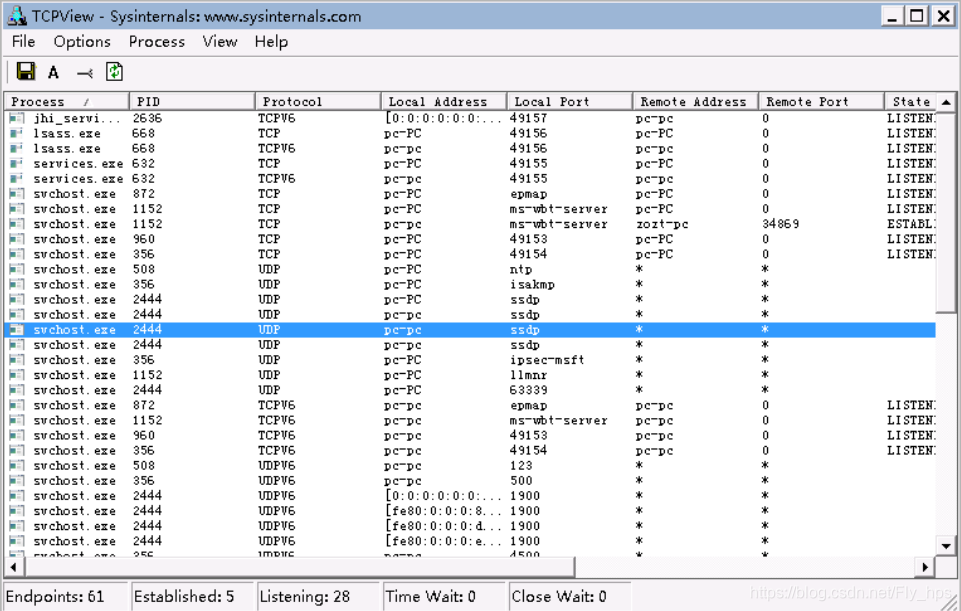Click icon of svchost.exe ntp row
The height and width of the screenshot is (611, 961).
coord(17,270)
